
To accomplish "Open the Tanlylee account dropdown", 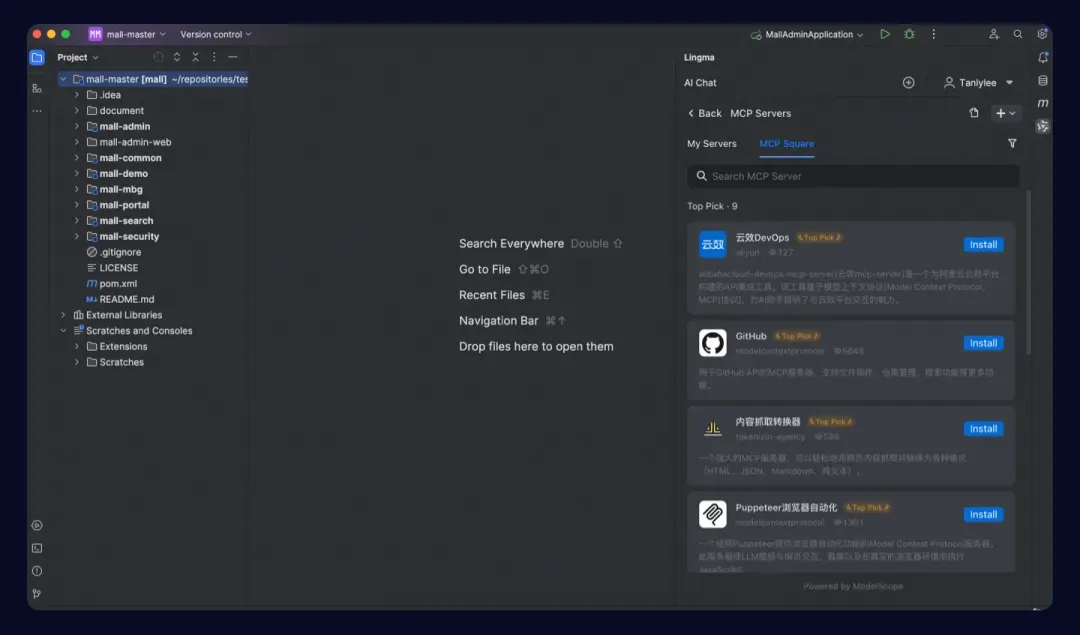I will (978, 83).
